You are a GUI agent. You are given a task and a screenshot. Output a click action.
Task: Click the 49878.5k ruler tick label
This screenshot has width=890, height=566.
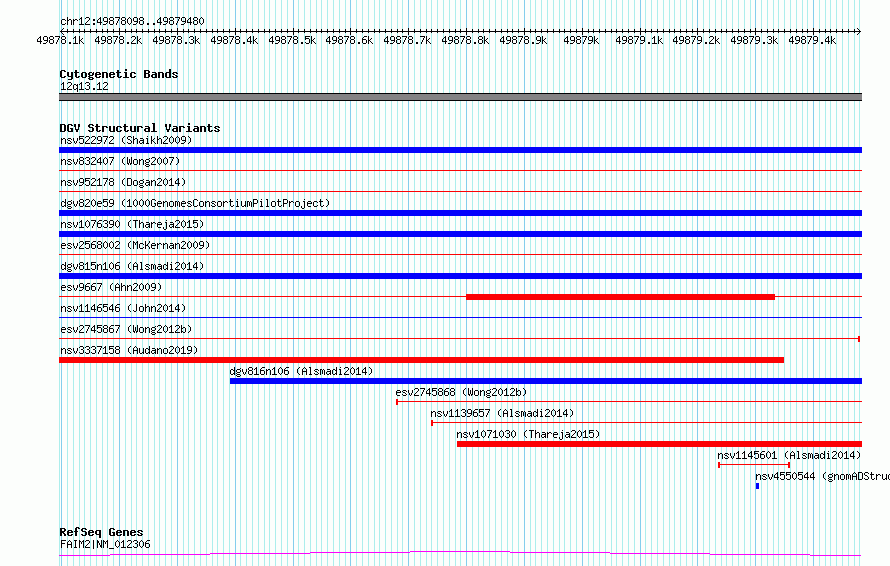point(292,40)
